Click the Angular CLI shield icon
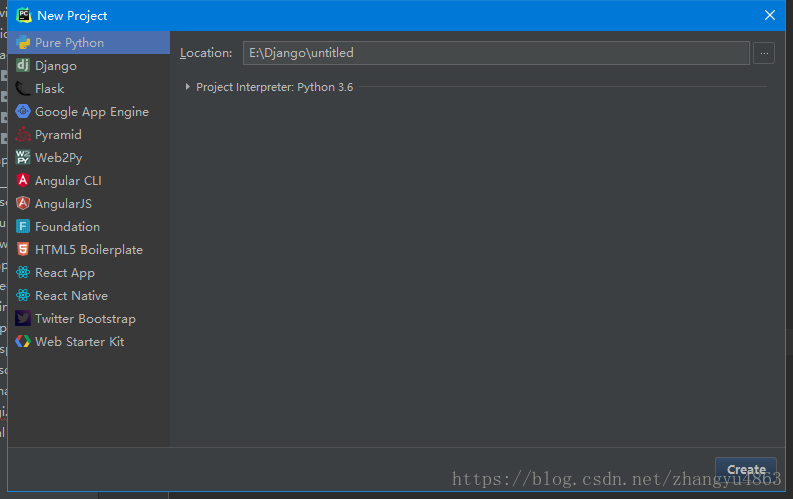The image size is (793, 499). coord(23,181)
